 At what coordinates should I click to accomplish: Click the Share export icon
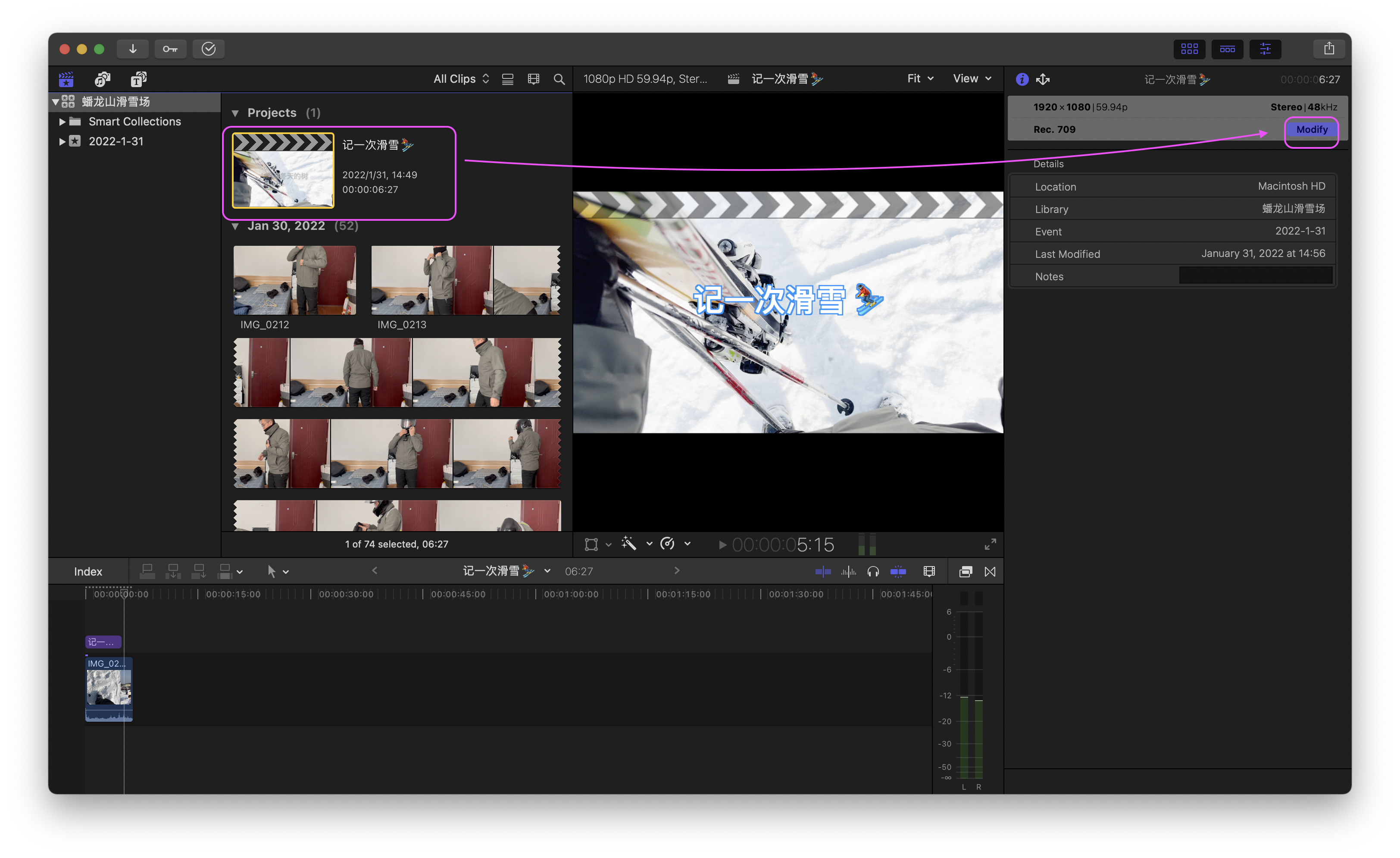point(1328,49)
